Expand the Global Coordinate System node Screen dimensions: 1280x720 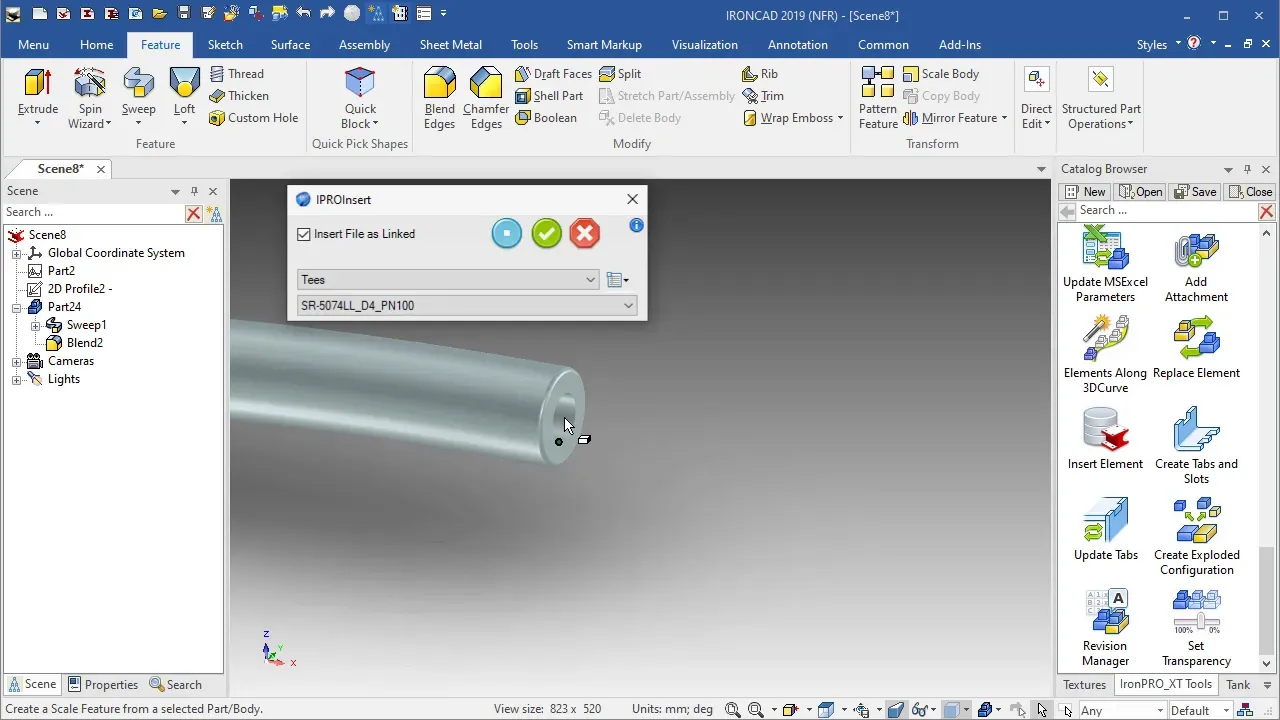[16, 253]
